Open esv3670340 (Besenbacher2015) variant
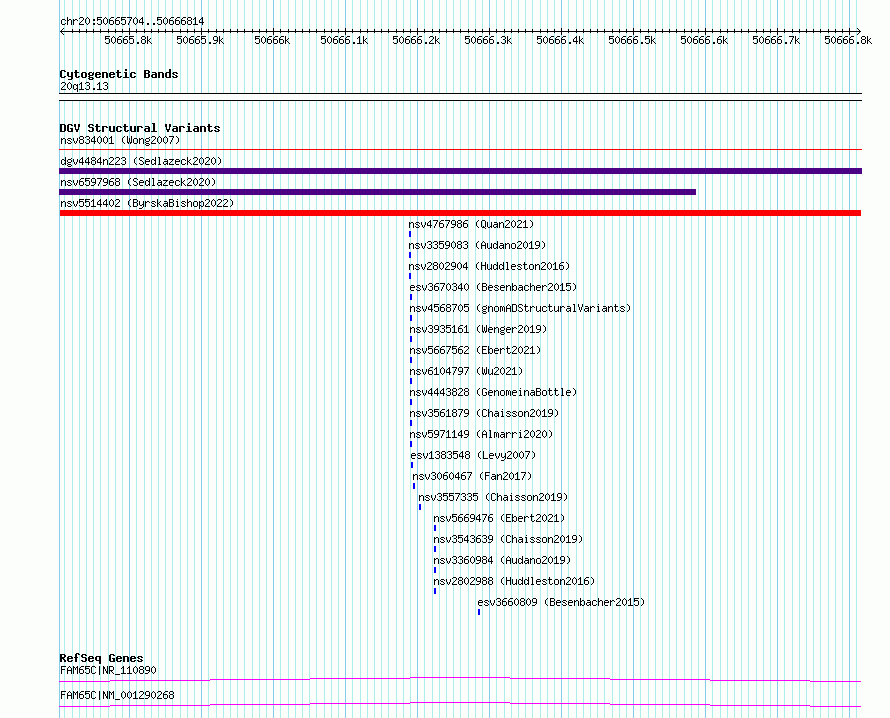Image resolution: width=890 pixels, height=718 pixels. 493,287
